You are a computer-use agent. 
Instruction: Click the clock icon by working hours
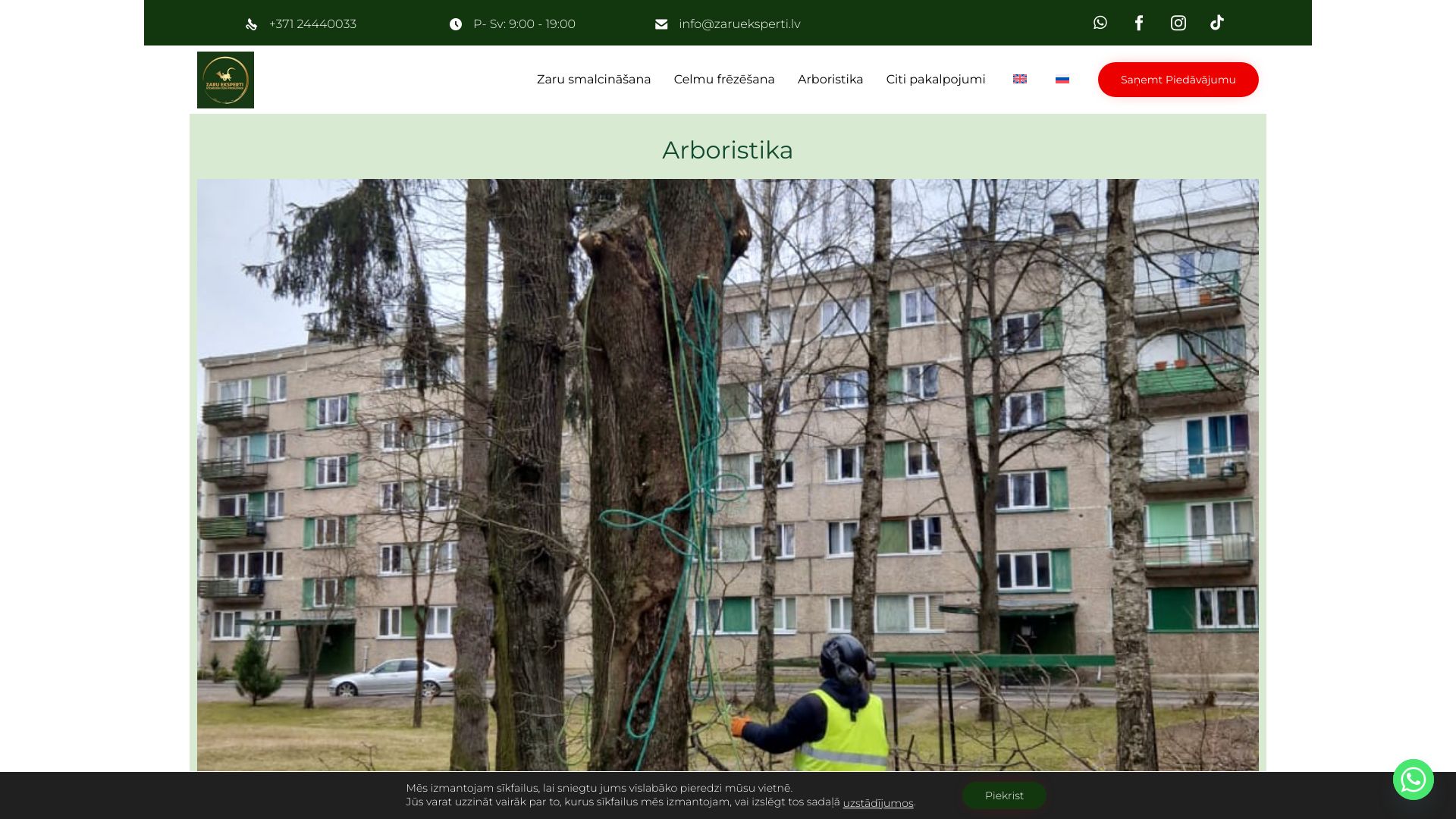click(x=455, y=24)
